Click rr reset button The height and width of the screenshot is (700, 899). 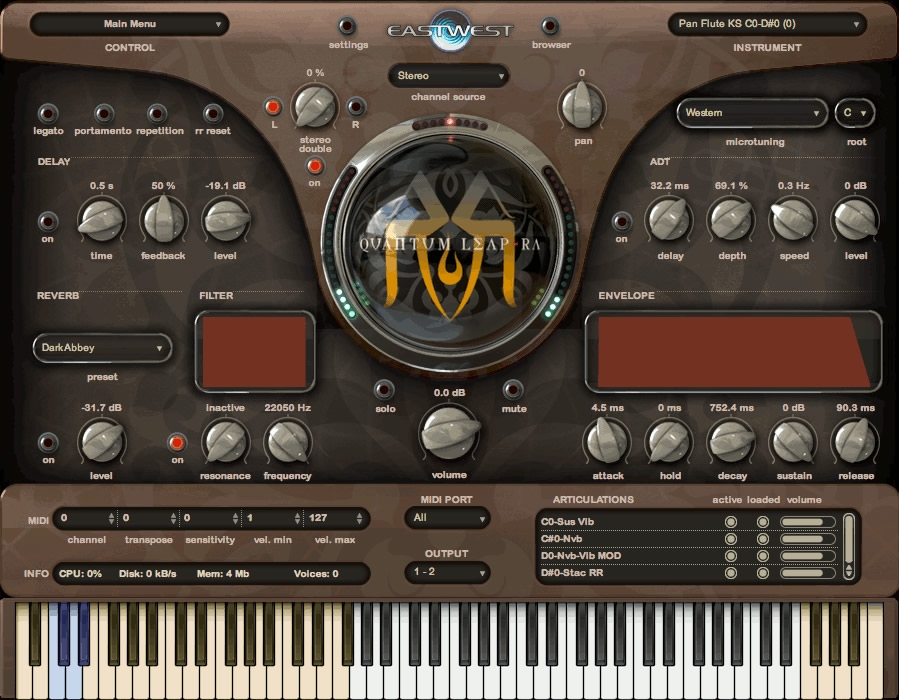[x=213, y=113]
